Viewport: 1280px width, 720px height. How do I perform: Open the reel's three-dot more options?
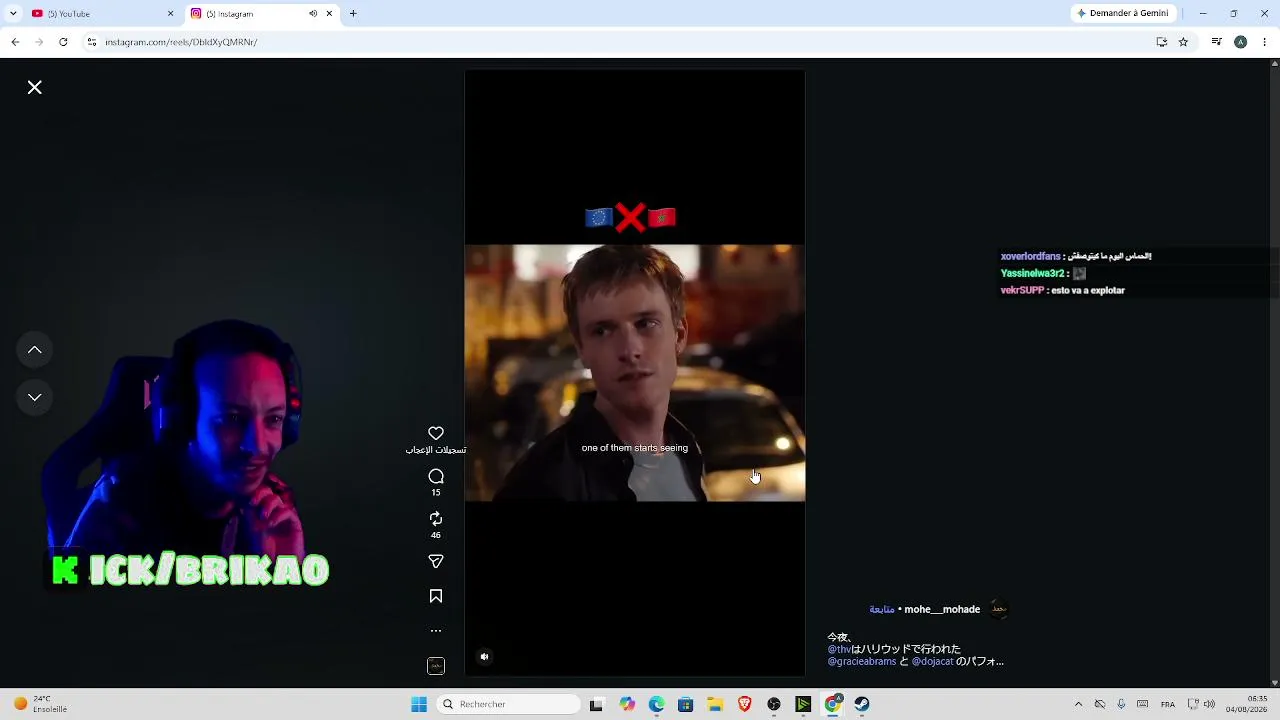436,631
